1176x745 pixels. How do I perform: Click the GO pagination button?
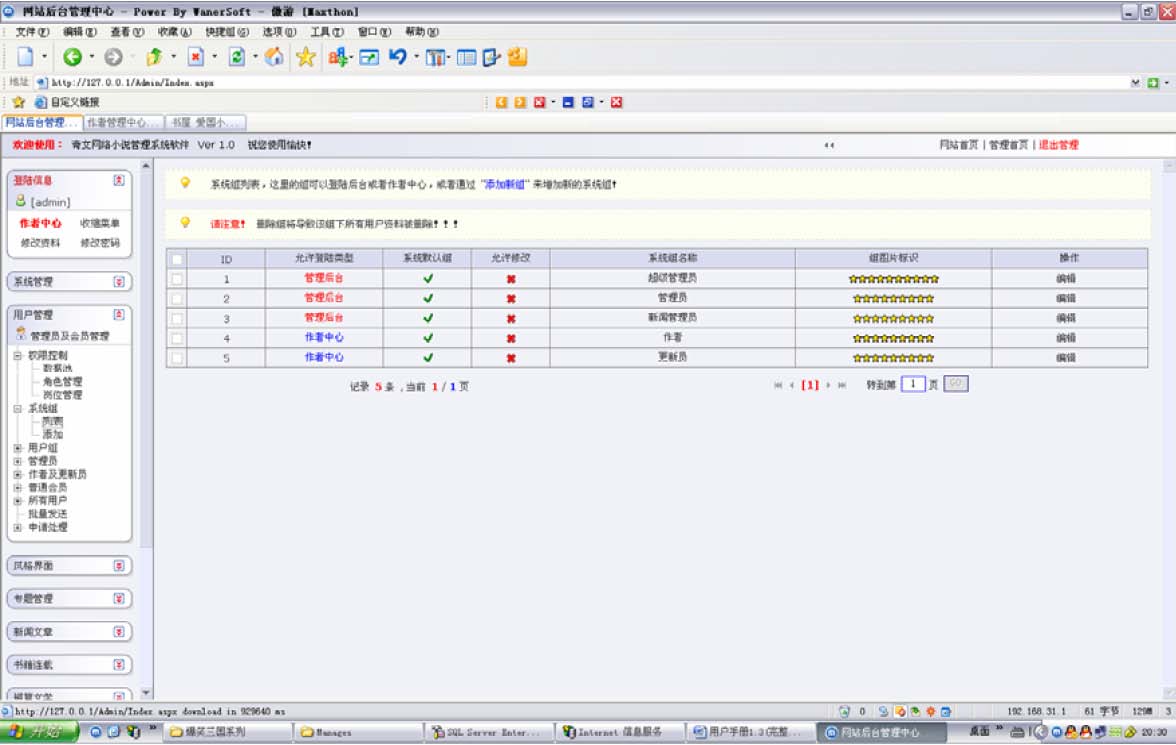(x=956, y=383)
